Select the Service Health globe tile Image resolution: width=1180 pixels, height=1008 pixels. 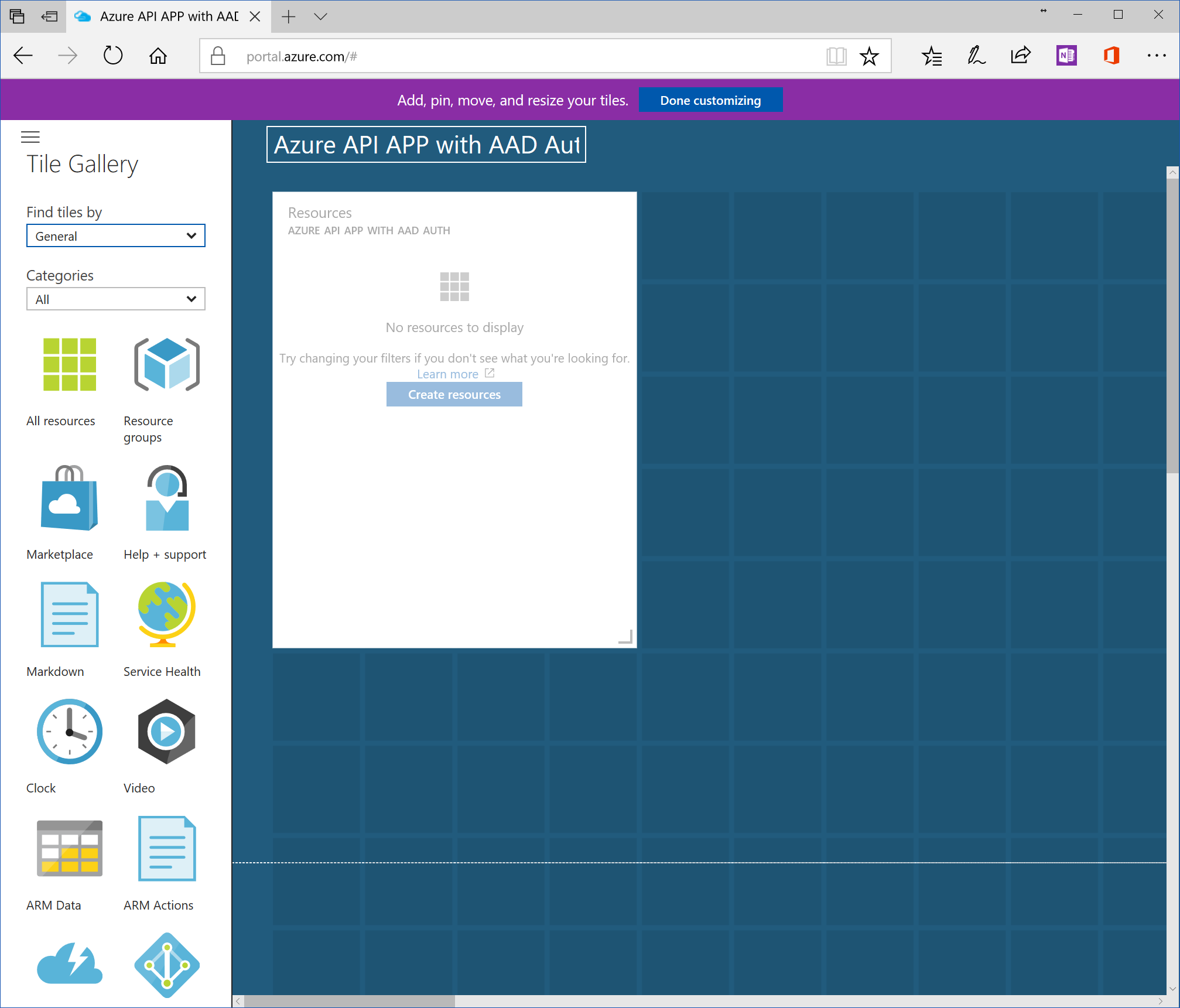[x=167, y=614]
